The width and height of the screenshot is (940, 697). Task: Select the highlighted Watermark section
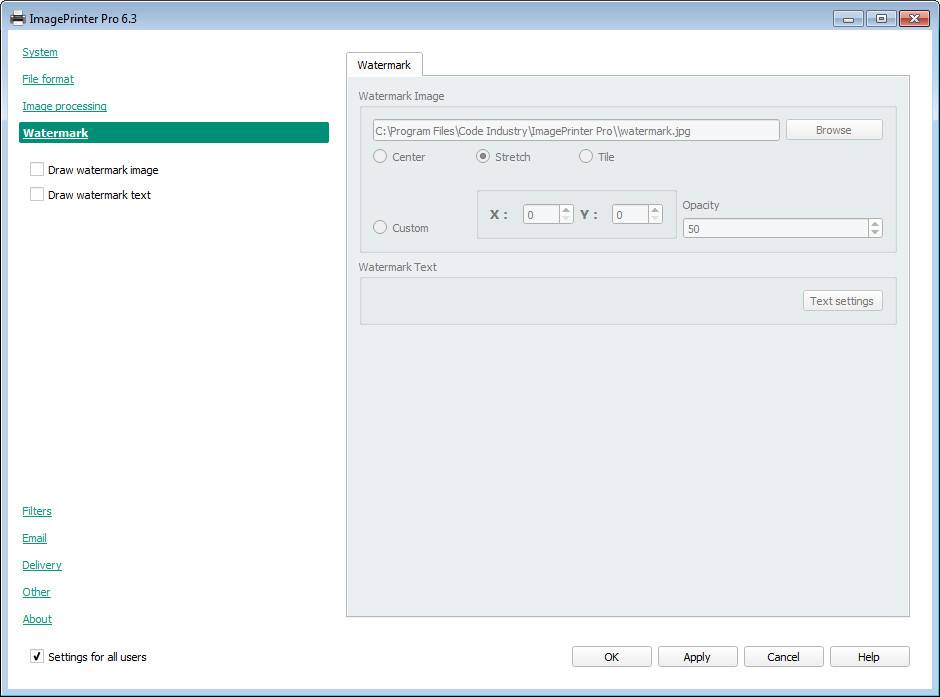point(174,132)
